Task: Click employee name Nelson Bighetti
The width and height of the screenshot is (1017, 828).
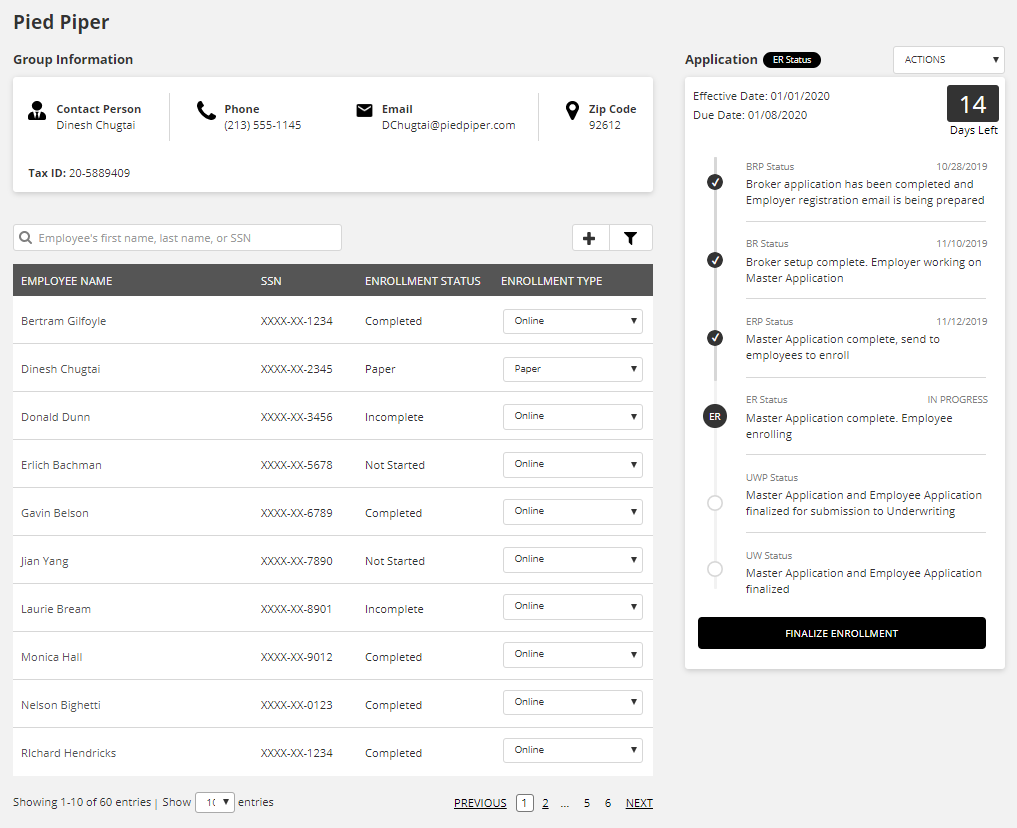Action: [60, 705]
